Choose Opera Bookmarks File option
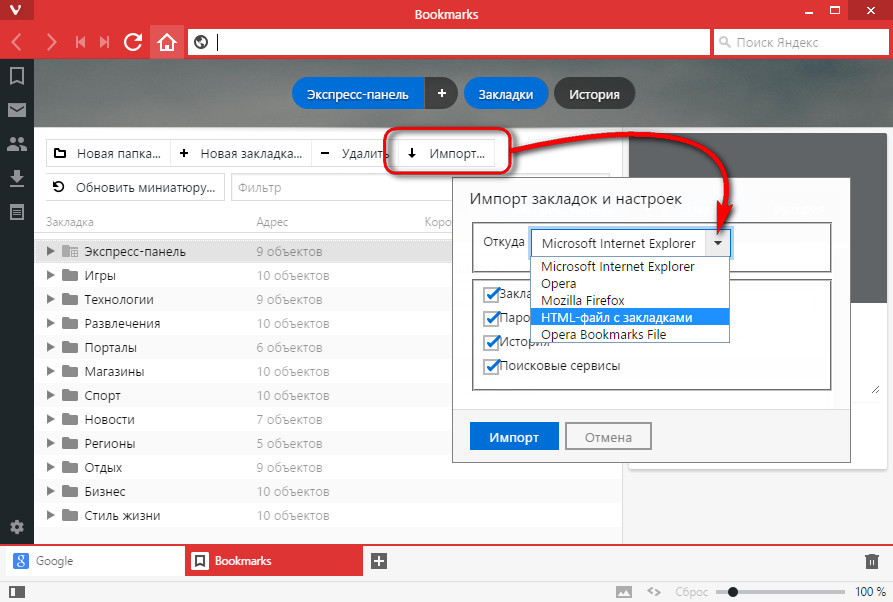The image size is (893, 602). tap(630, 334)
